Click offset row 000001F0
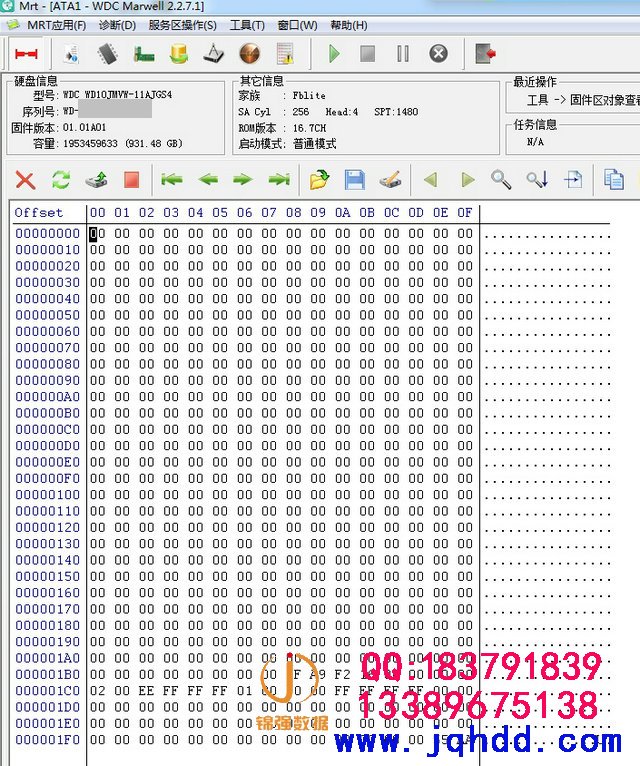Viewport: 640px width, 766px height. click(x=47, y=740)
